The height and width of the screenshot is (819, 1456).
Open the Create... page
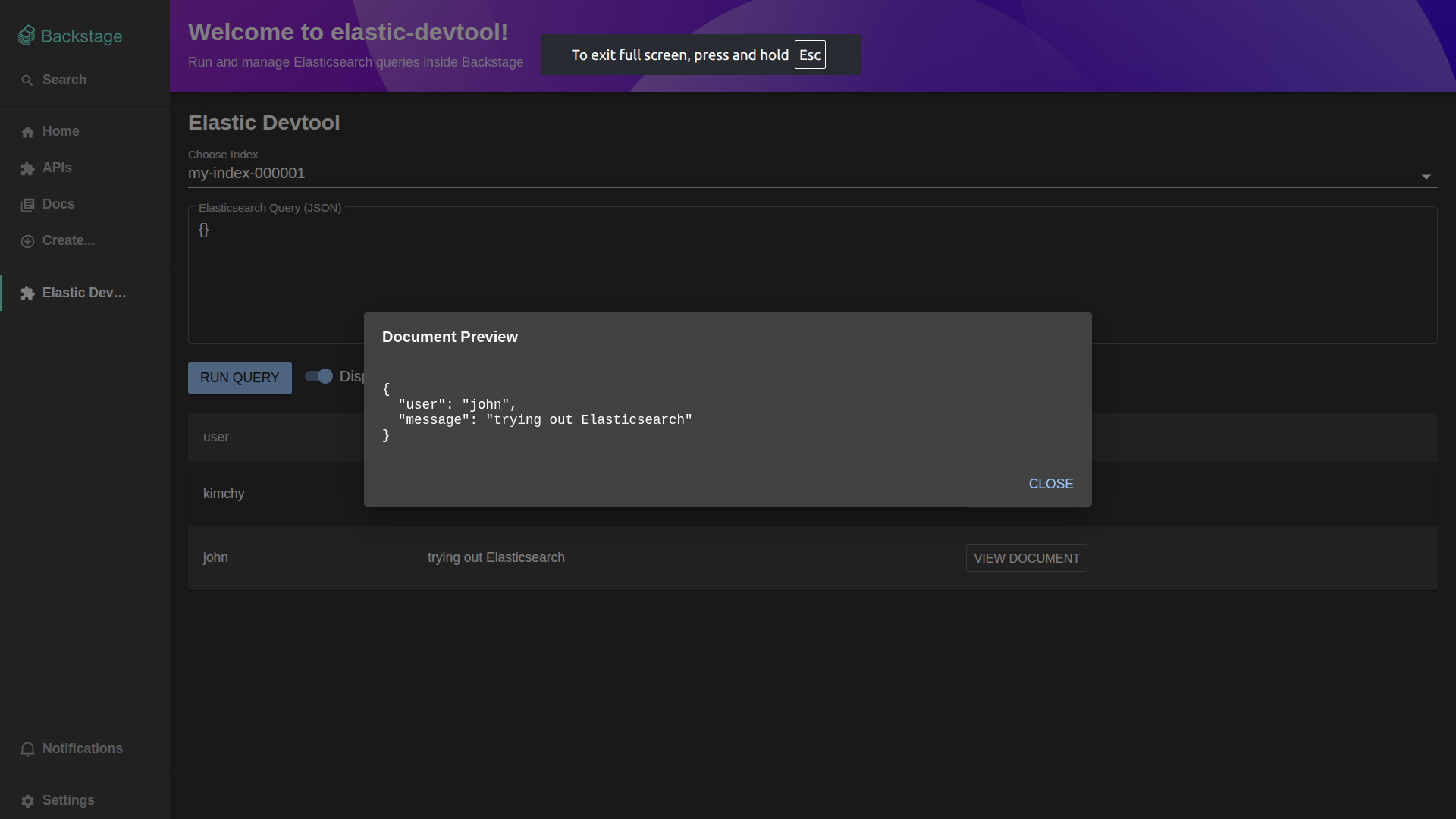click(85, 240)
